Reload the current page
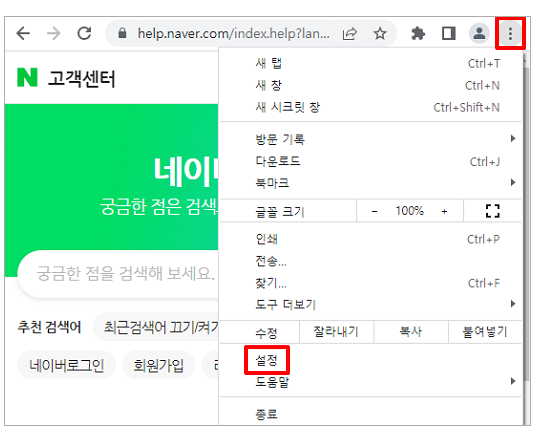The image size is (533, 431). point(84,33)
